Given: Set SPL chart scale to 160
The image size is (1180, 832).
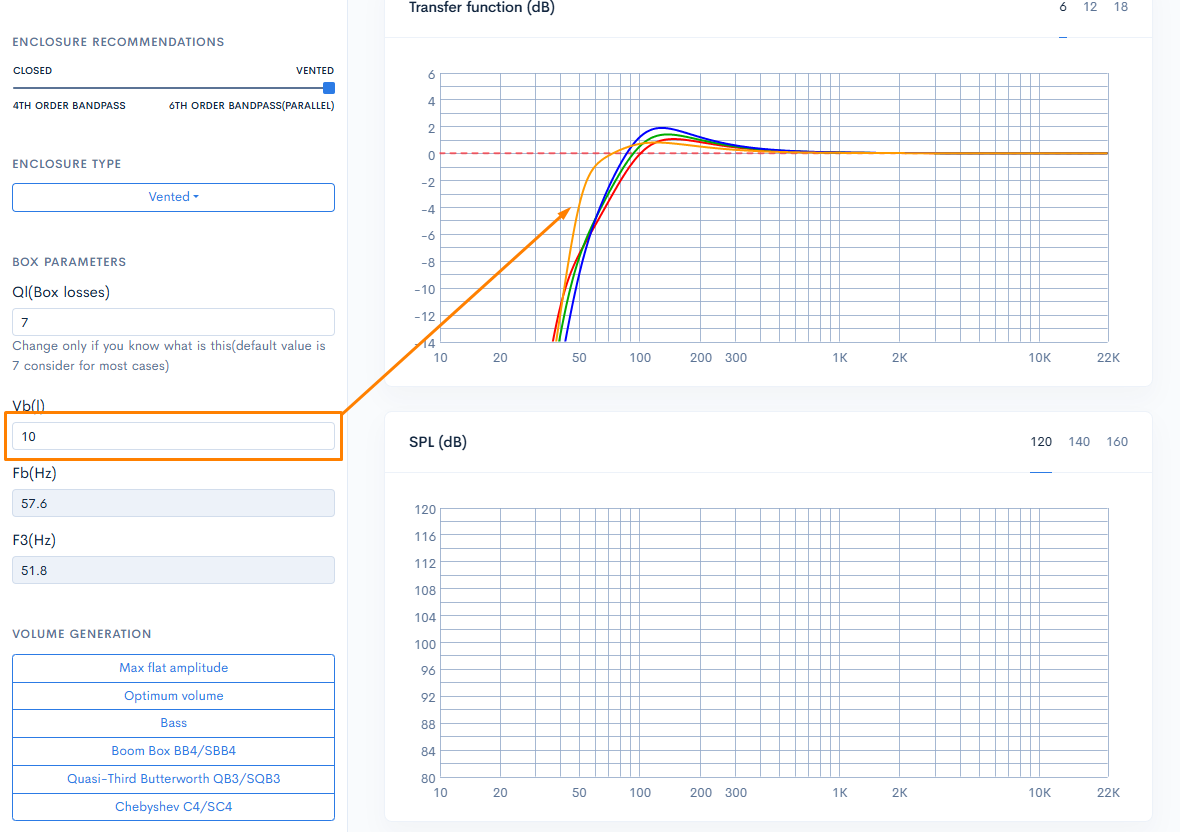Looking at the screenshot, I should click(x=1117, y=442).
